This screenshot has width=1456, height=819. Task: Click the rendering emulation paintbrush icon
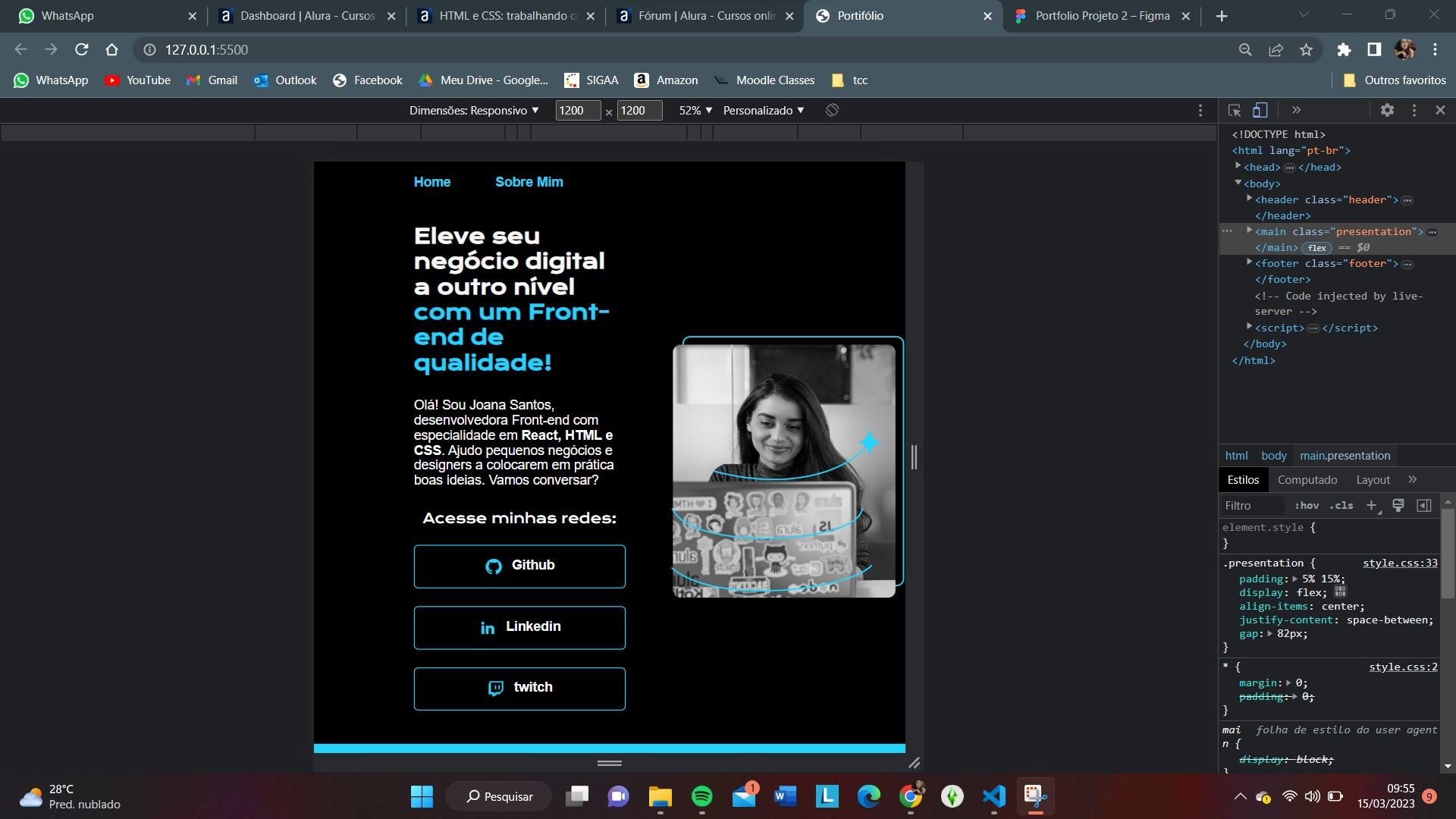coord(1398,506)
